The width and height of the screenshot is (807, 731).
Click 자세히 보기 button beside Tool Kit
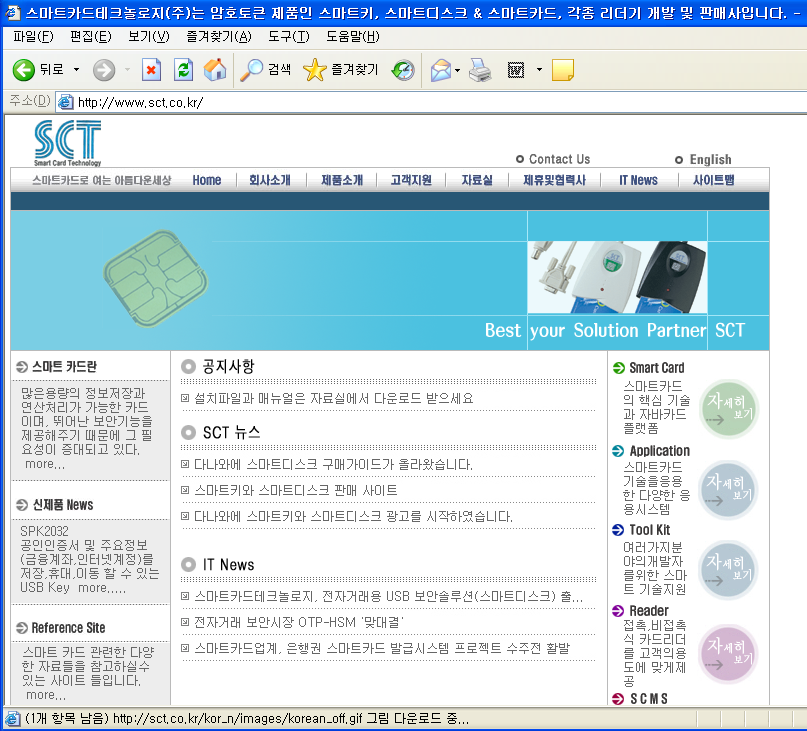point(728,570)
